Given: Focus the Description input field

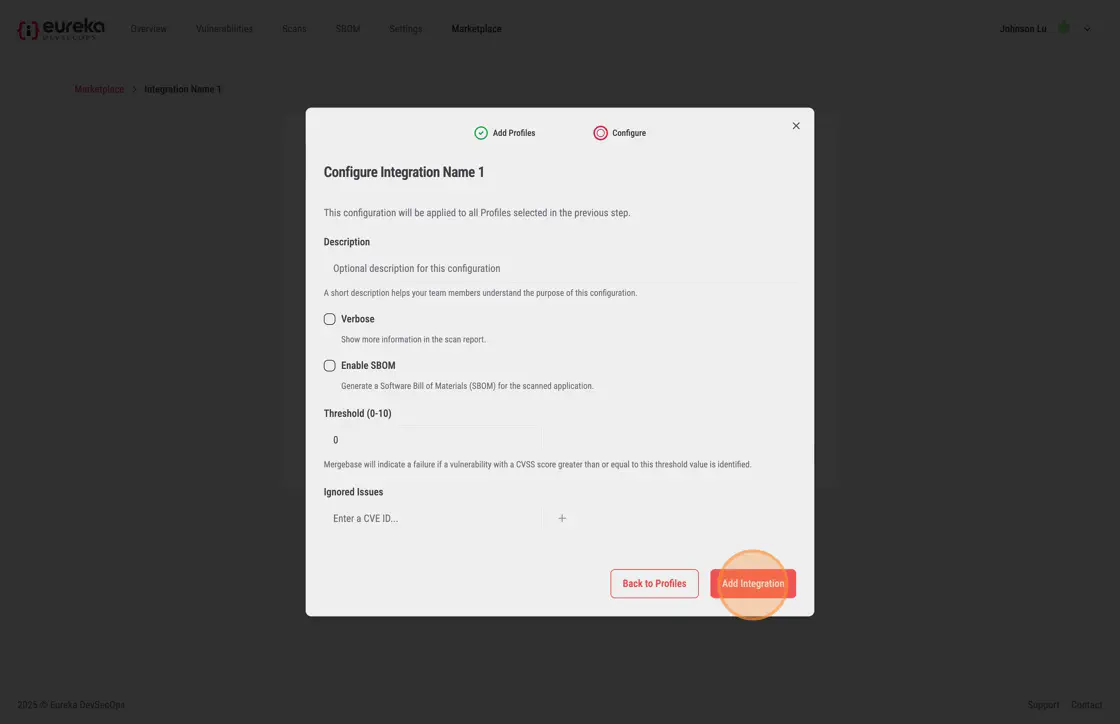Looking at the screenshot, I should [561, 268].
